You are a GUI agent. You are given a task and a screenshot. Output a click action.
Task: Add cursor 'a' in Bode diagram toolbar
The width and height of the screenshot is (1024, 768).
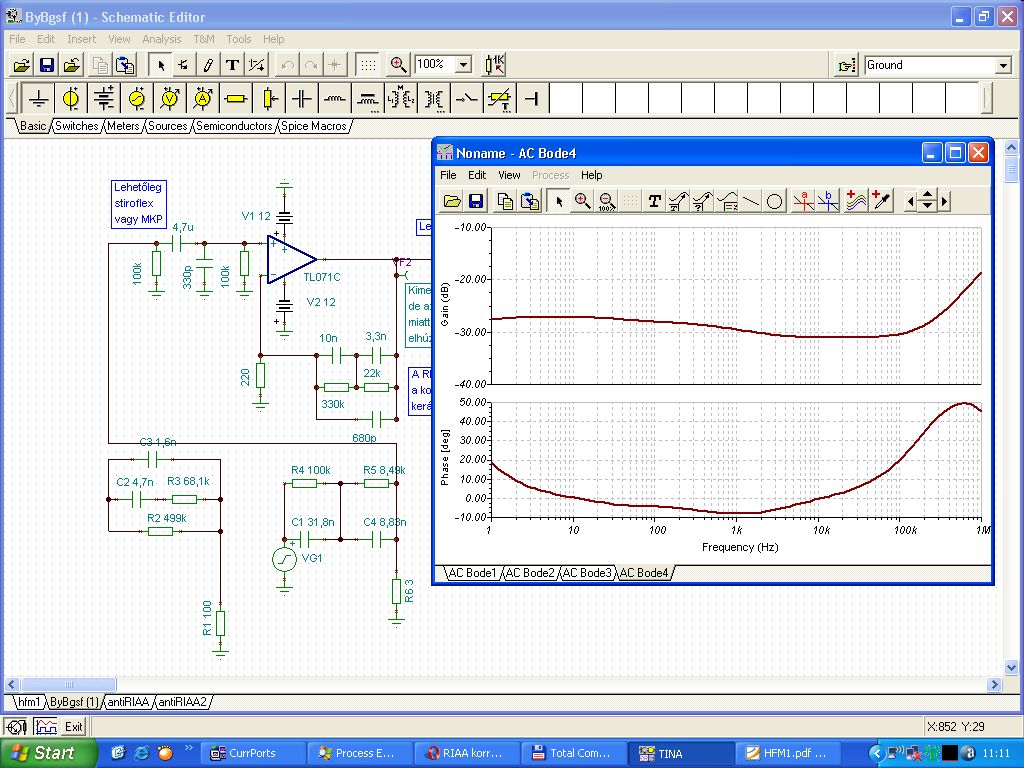tap(803, 201)
